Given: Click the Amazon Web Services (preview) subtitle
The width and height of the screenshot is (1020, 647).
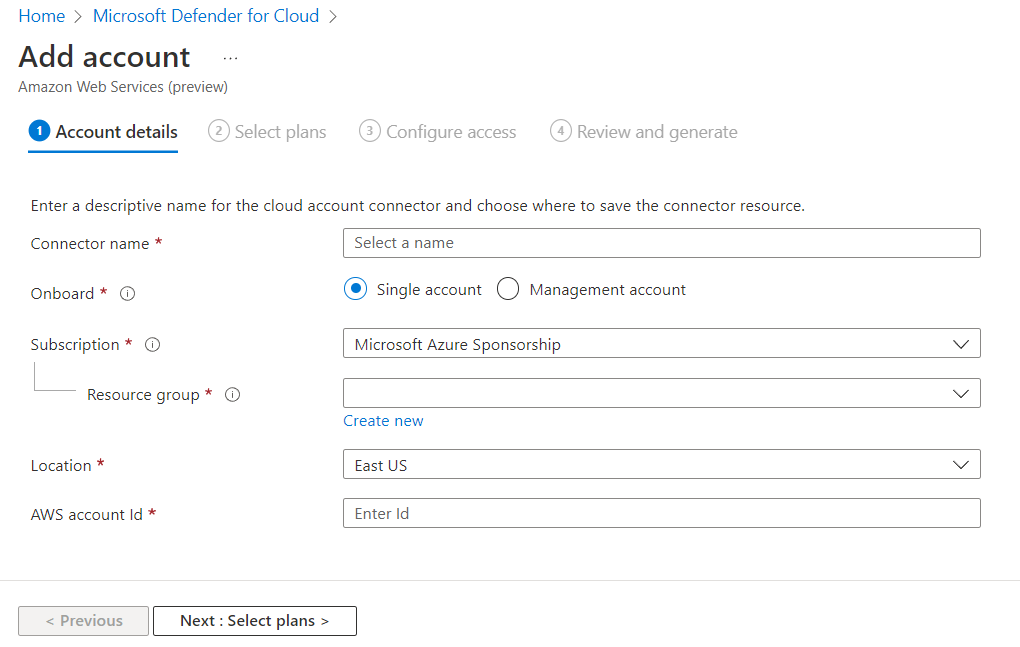Looking at the screenshot, I should [x=123, y=87].
